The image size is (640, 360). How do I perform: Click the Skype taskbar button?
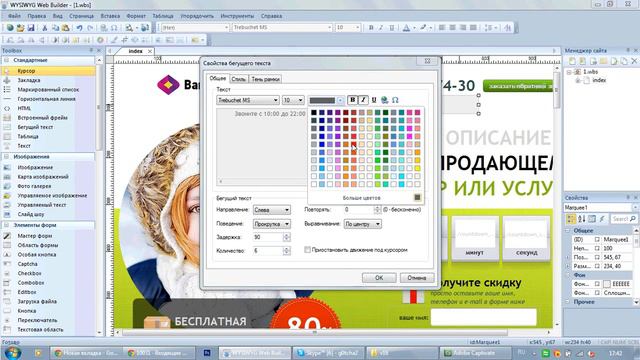(x=328, y=353)
